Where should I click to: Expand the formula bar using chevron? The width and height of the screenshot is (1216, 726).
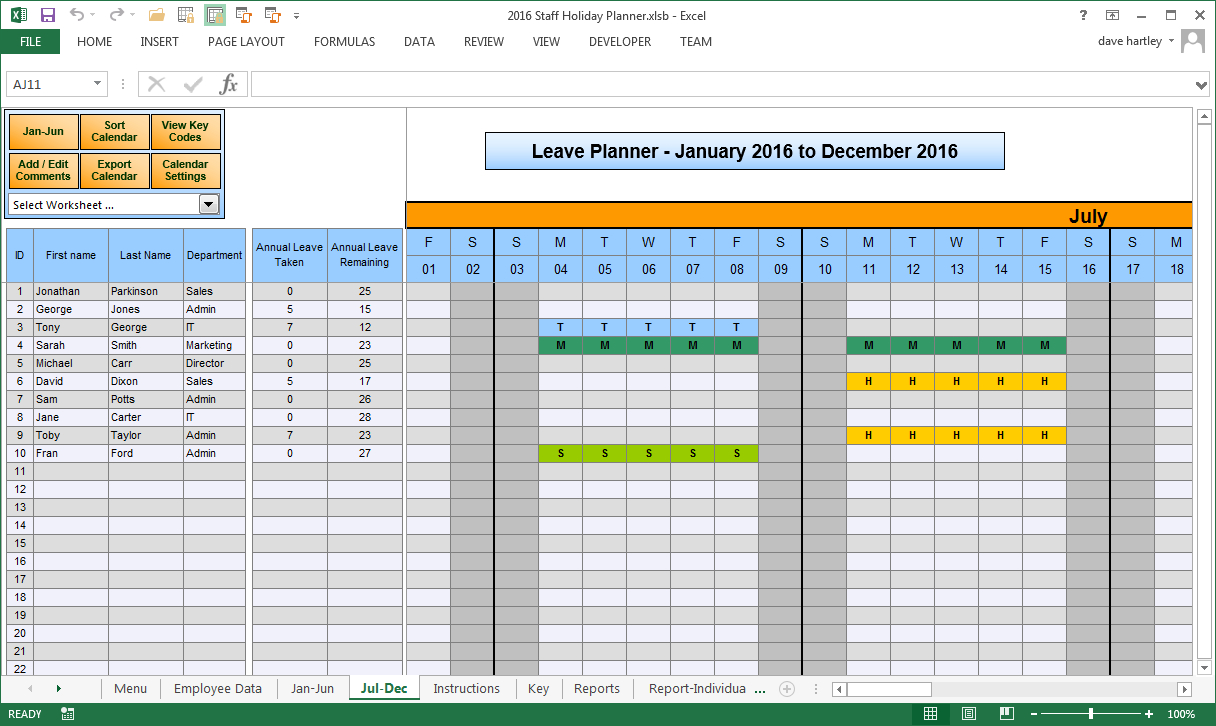(1201, 85)
